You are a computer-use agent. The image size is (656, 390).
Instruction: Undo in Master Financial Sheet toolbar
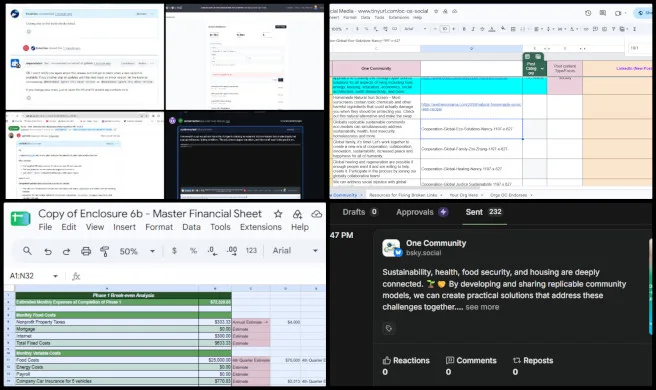(48, 251)
